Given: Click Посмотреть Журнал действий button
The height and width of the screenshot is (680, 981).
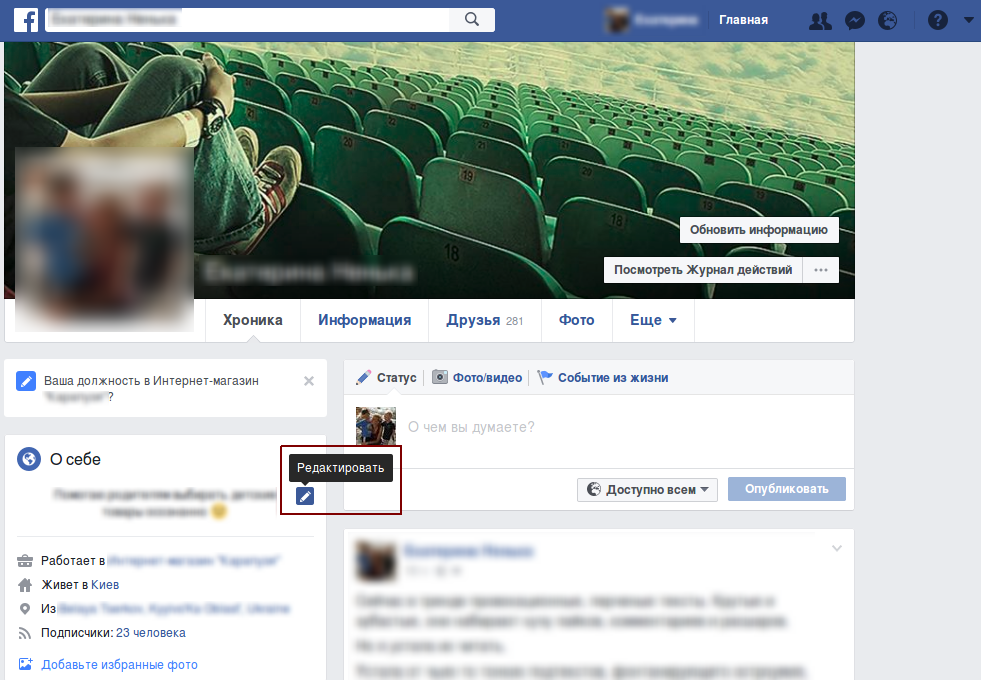Looking at the screenshot, I should point(702,270).
